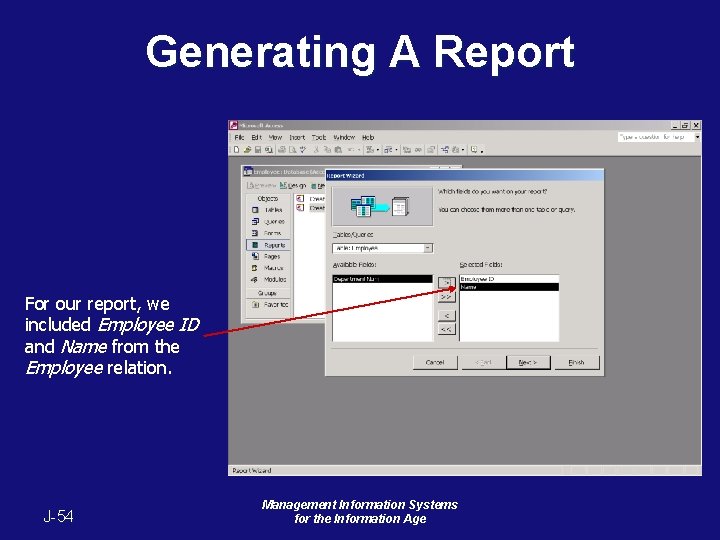This screenshot has height=540, width=720.
Task: Click the < Back button
Action: point(483,362)
